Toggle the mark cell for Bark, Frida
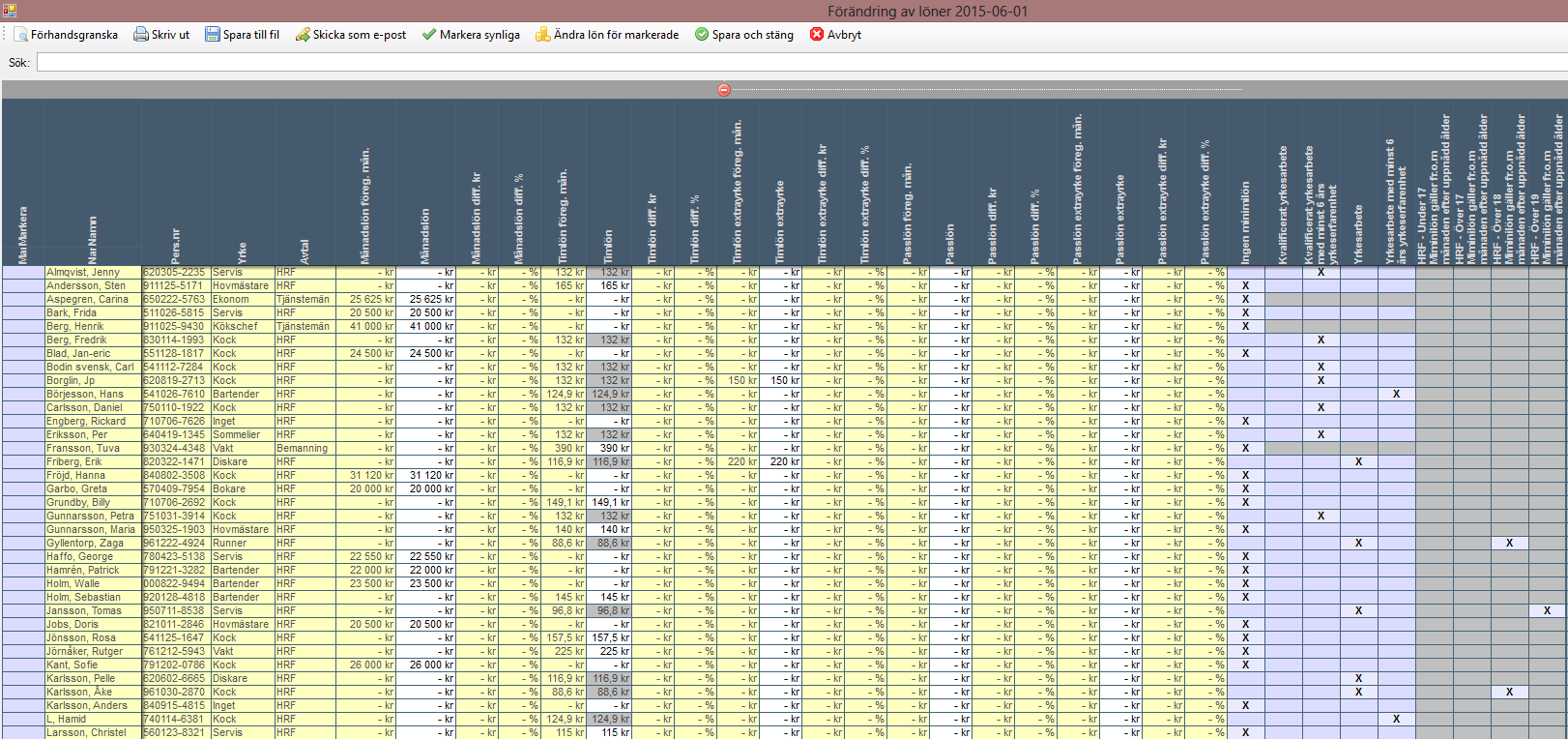This screenshot has width=1568, height=739. pyautogui.click(x=23, y=313)
